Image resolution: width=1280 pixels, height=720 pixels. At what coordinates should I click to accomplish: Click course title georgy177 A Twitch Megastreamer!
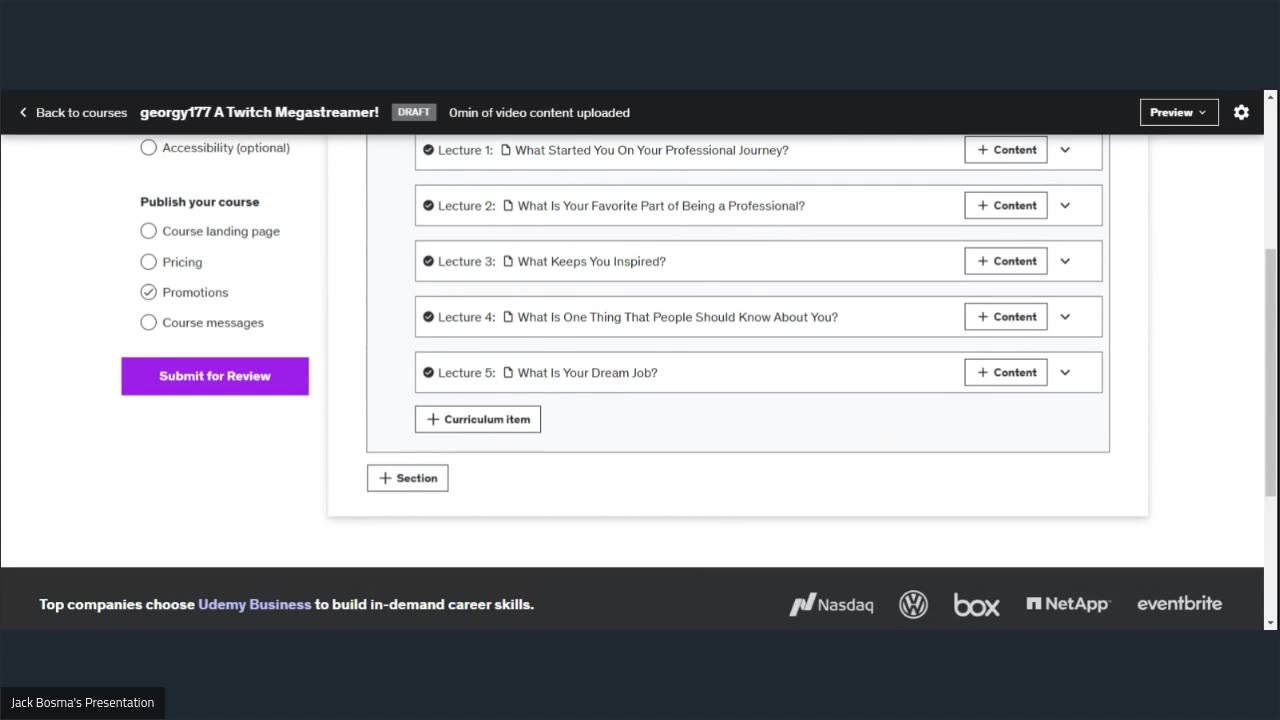(259, 113)
